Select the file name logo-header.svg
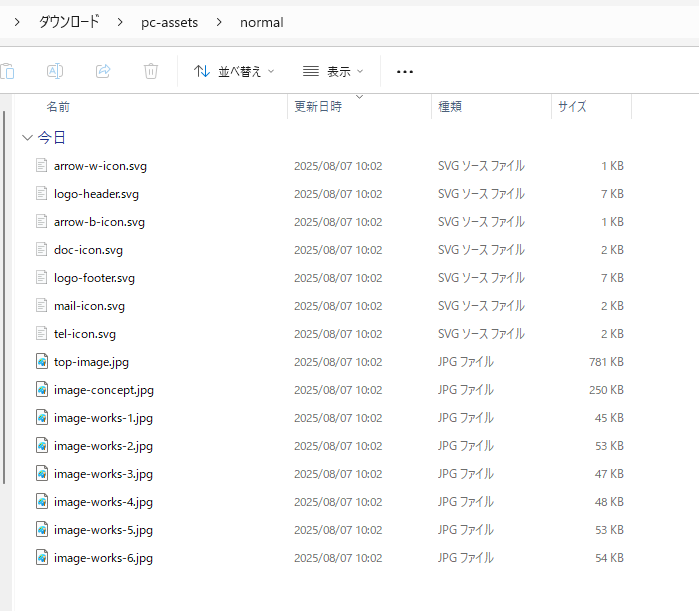699x611 pixels. click(96, 194)
